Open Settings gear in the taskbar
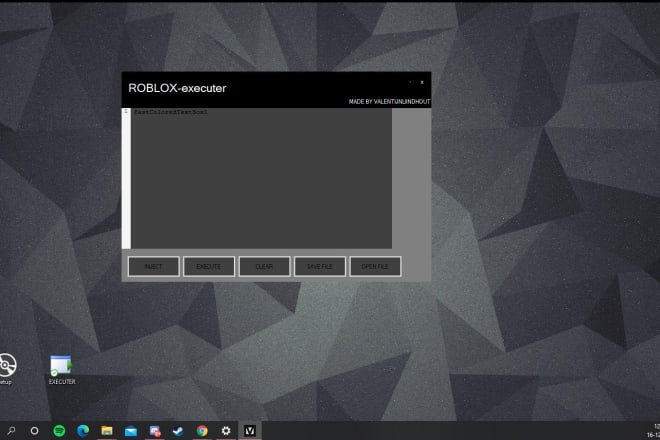Viewport: 660px width, 440px height. [226, 430]
